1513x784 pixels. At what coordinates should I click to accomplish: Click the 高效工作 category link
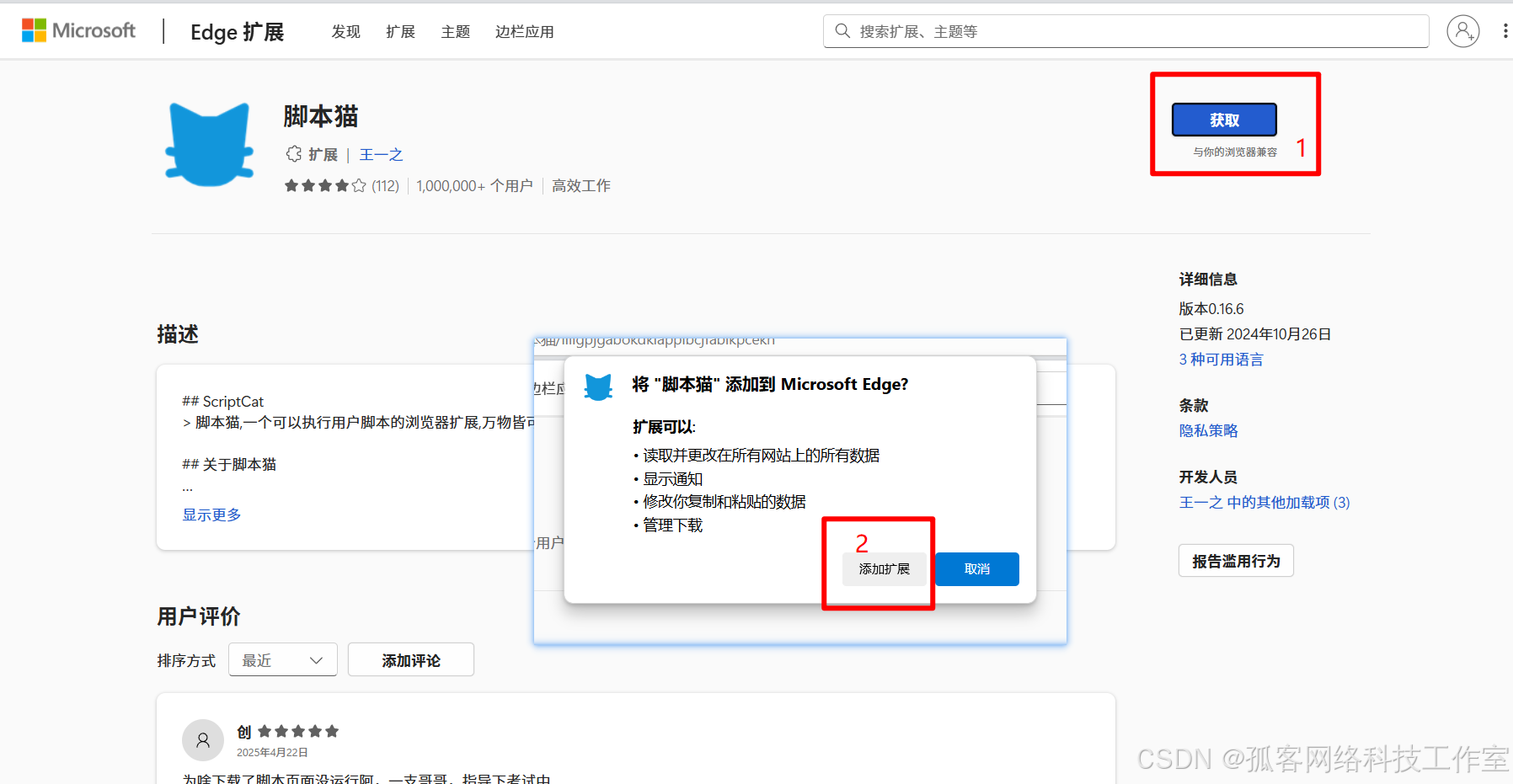[x=580, y=185]
